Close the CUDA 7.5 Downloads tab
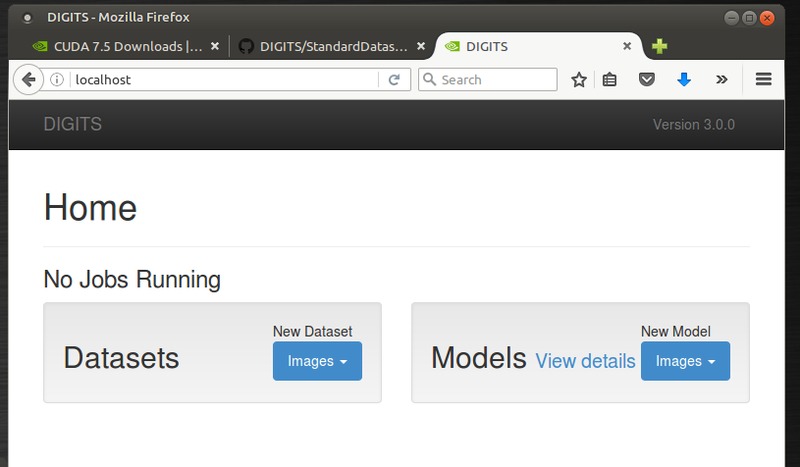Screen dimensions: 800x467 (214, 46)
